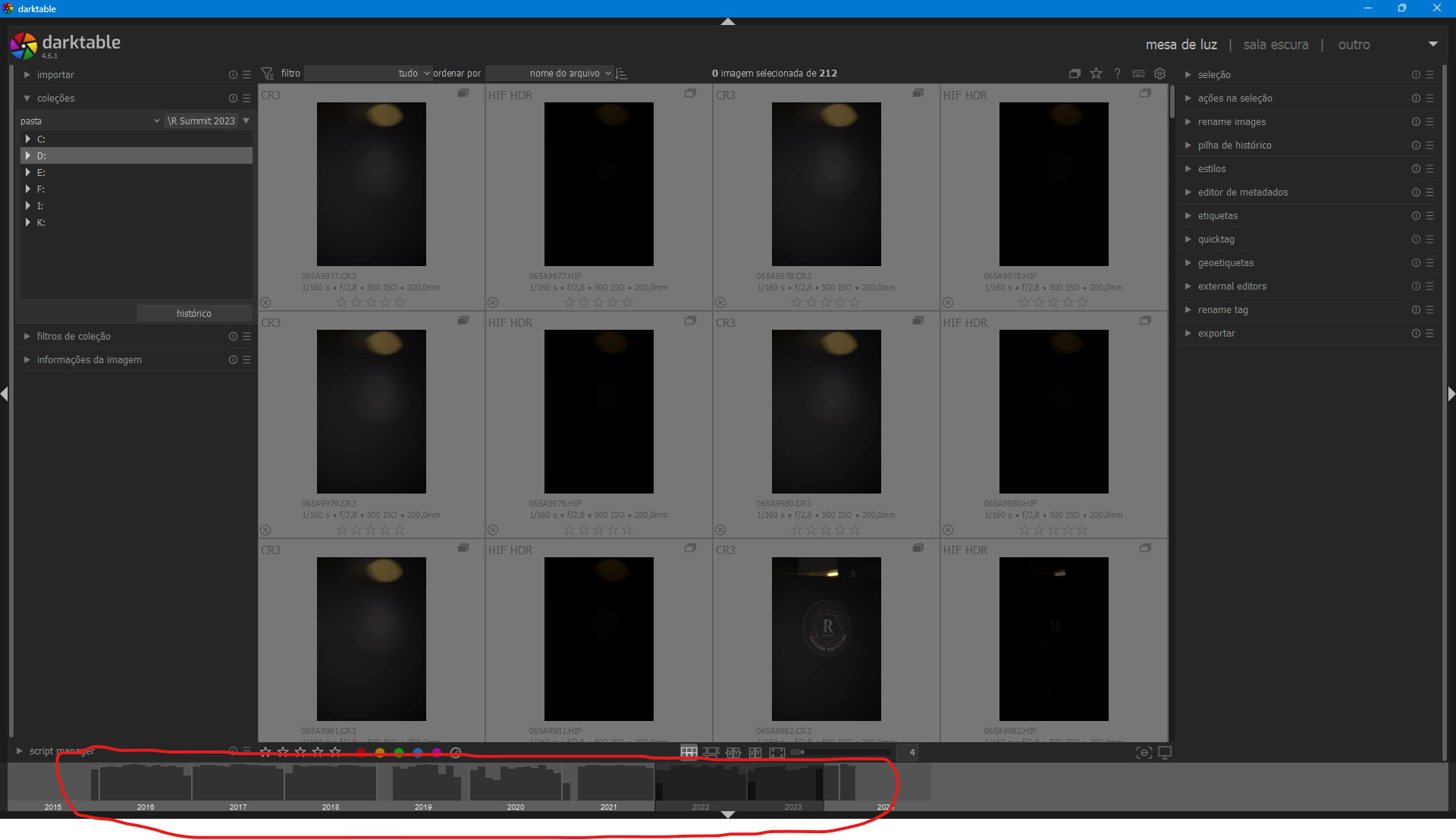1456x840 pixels.
Task: Toggle focus peaking icon in bottom bar
Action: pos(1144,752)
